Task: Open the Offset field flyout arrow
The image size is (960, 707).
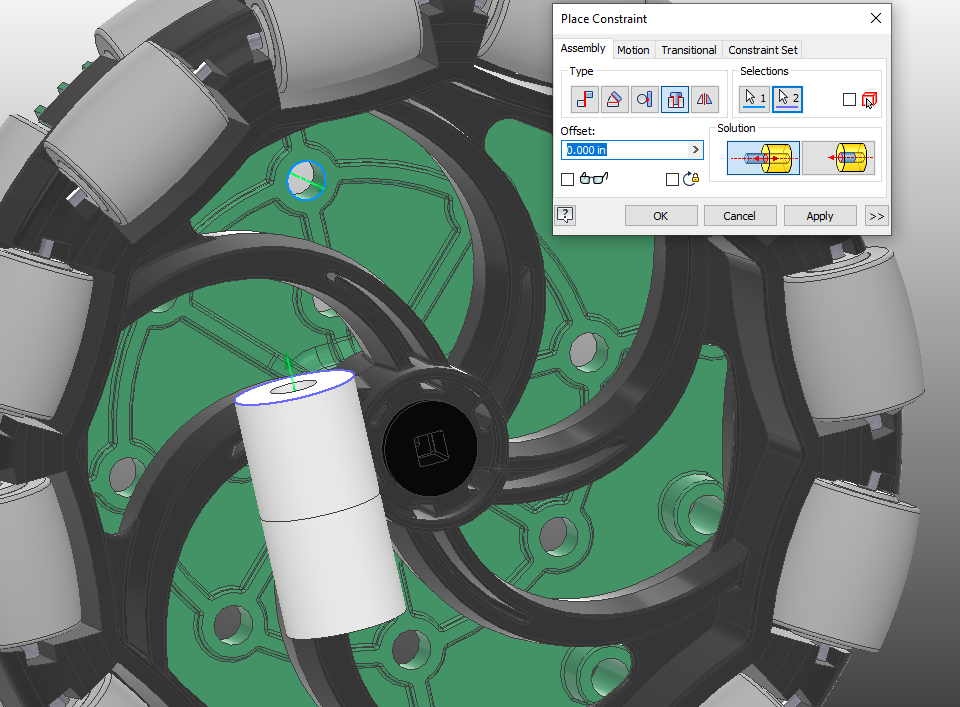Action: (696, 150)
